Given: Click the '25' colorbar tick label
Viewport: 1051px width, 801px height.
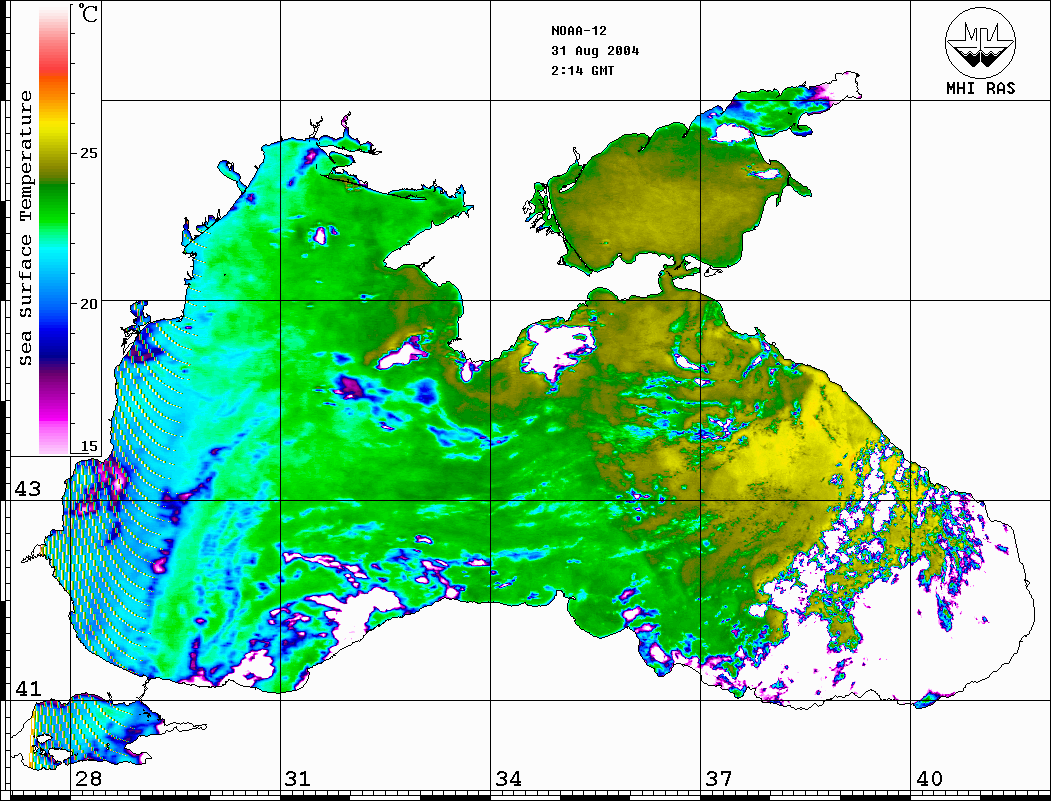Looking at the screenshot, I should click(88, 153).
